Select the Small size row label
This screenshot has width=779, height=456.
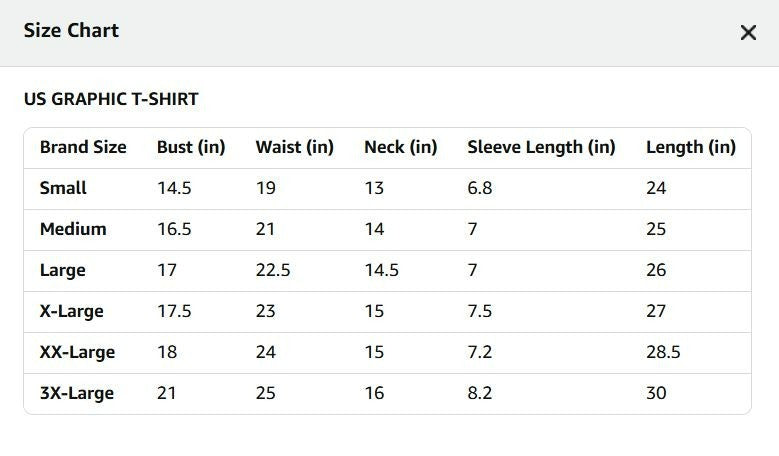63,188
